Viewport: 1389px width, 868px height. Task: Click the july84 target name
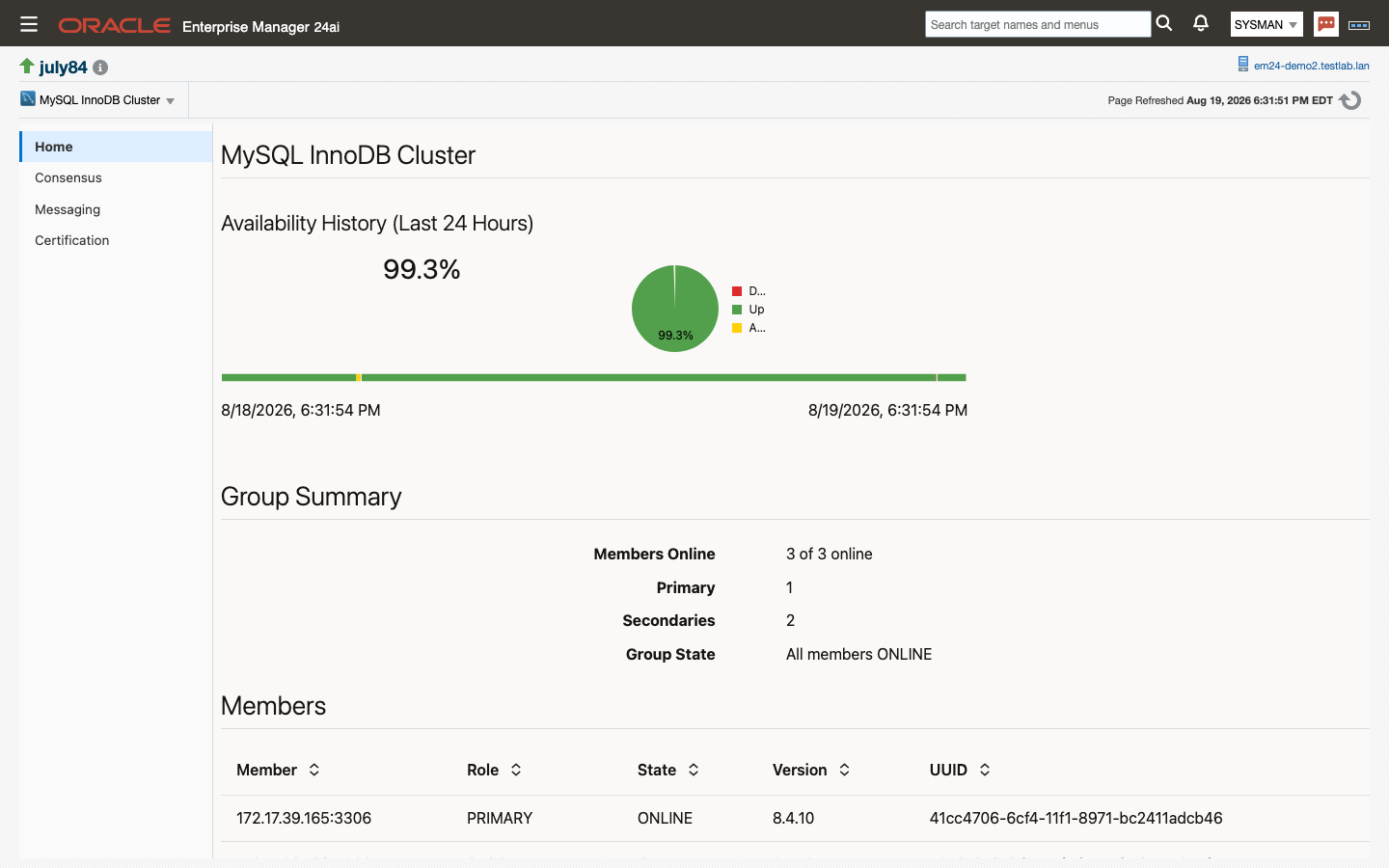[63, 67]
